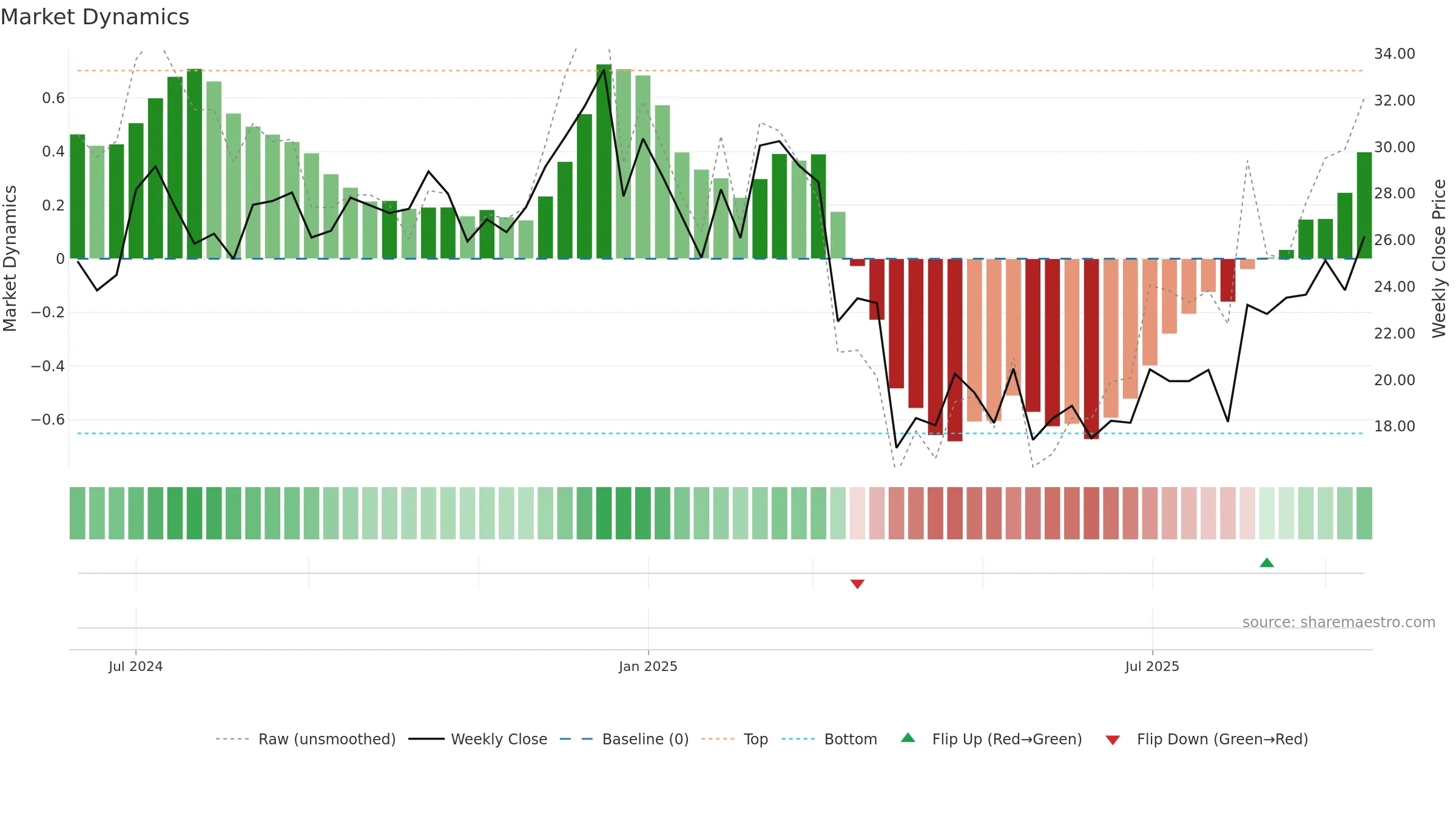Click the 18.00 price axis value
Image resolution: width=1456 pixels, height=819 pixels.
1394,426
